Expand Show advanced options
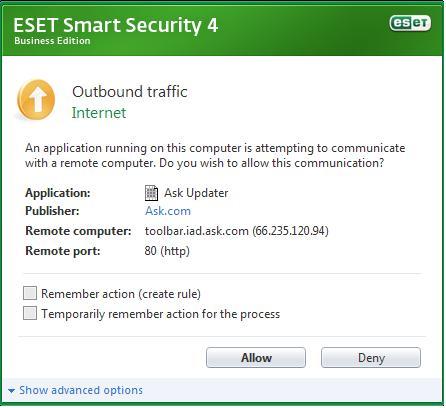Screen dimensions: 446x408 (81, 390)
